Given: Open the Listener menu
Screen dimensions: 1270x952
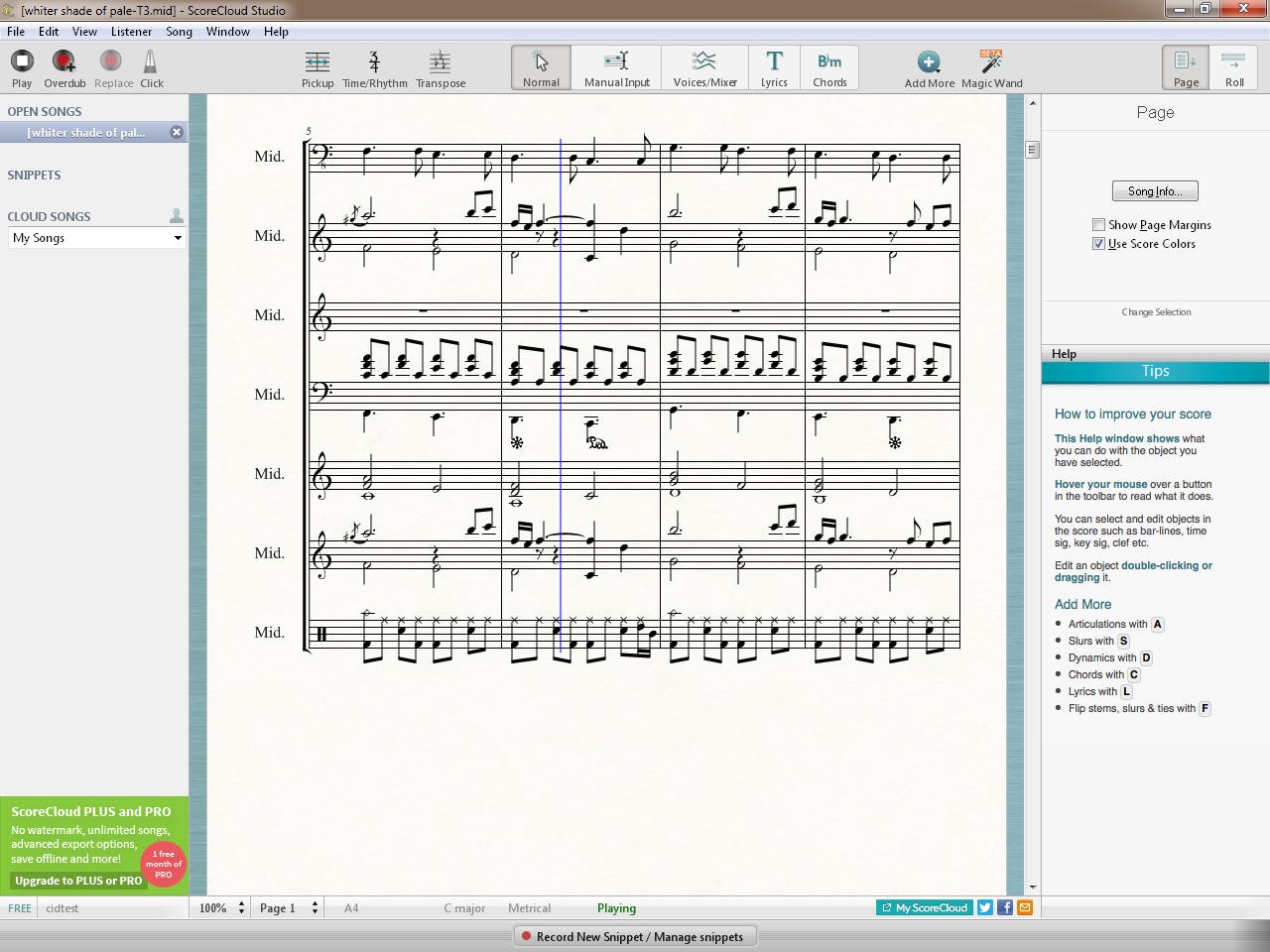Looking at the screenshot, I should click(131, 32).
